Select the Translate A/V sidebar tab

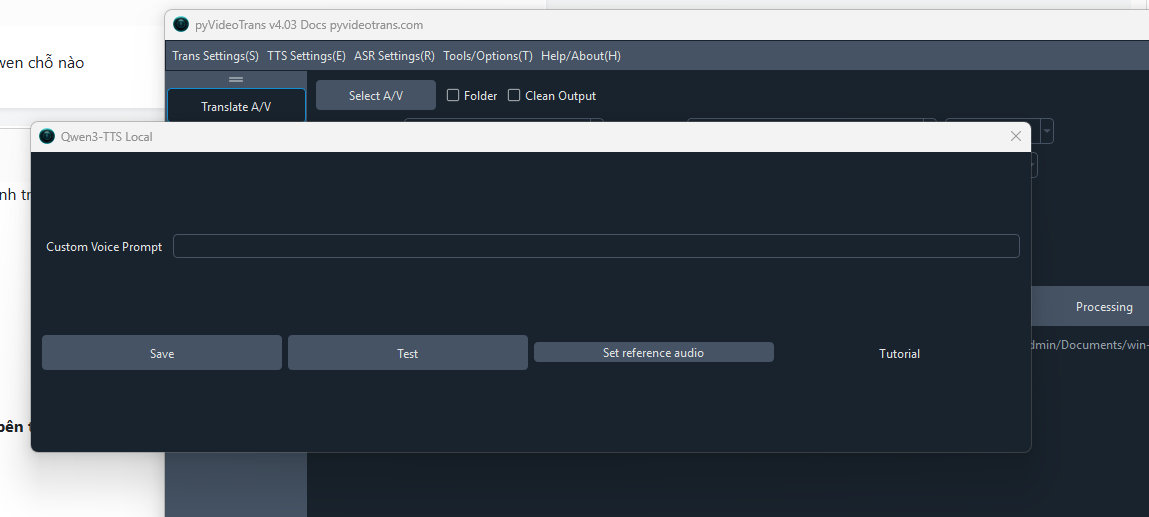[236, 106]
